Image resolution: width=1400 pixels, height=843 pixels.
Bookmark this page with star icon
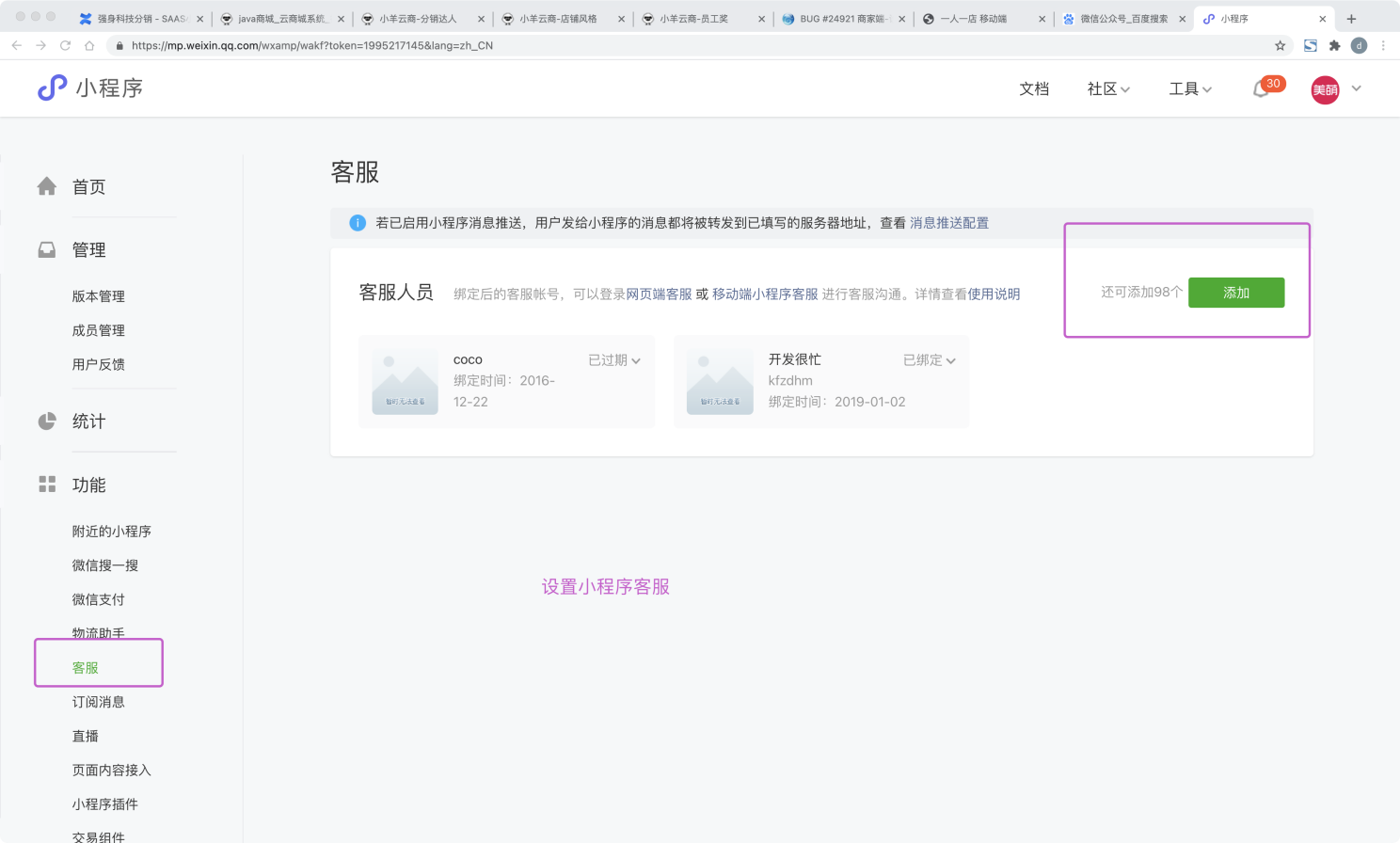pos(1280,45)
